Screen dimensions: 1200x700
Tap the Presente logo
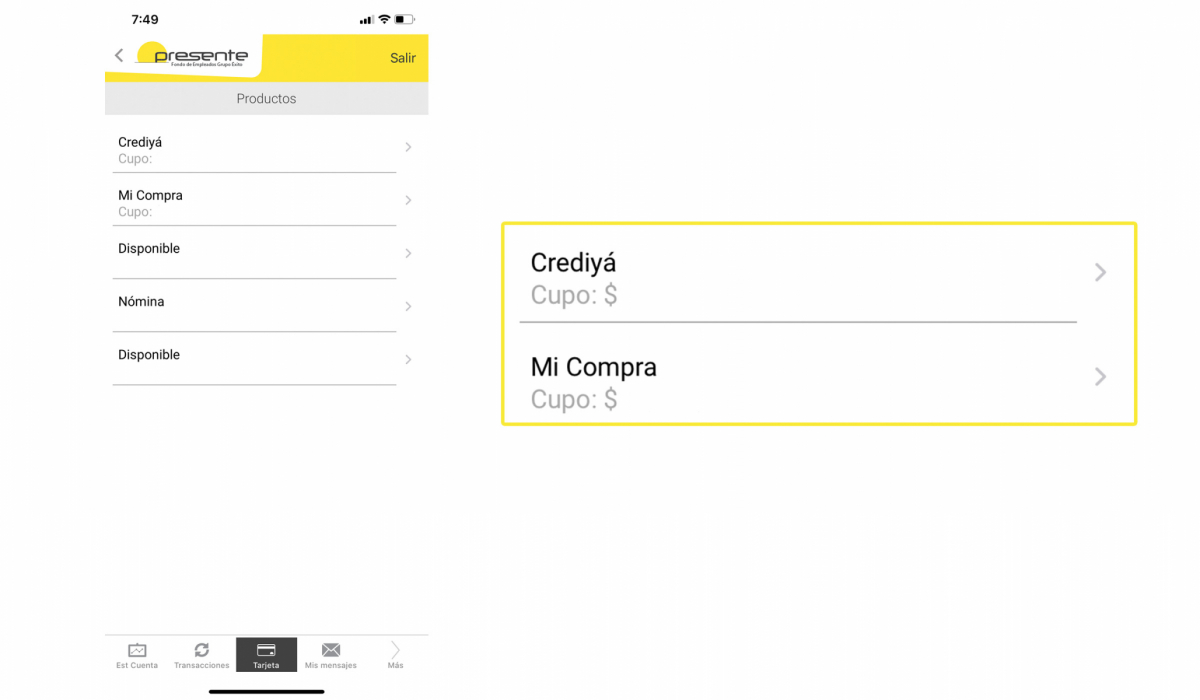[x=192, y=55]
